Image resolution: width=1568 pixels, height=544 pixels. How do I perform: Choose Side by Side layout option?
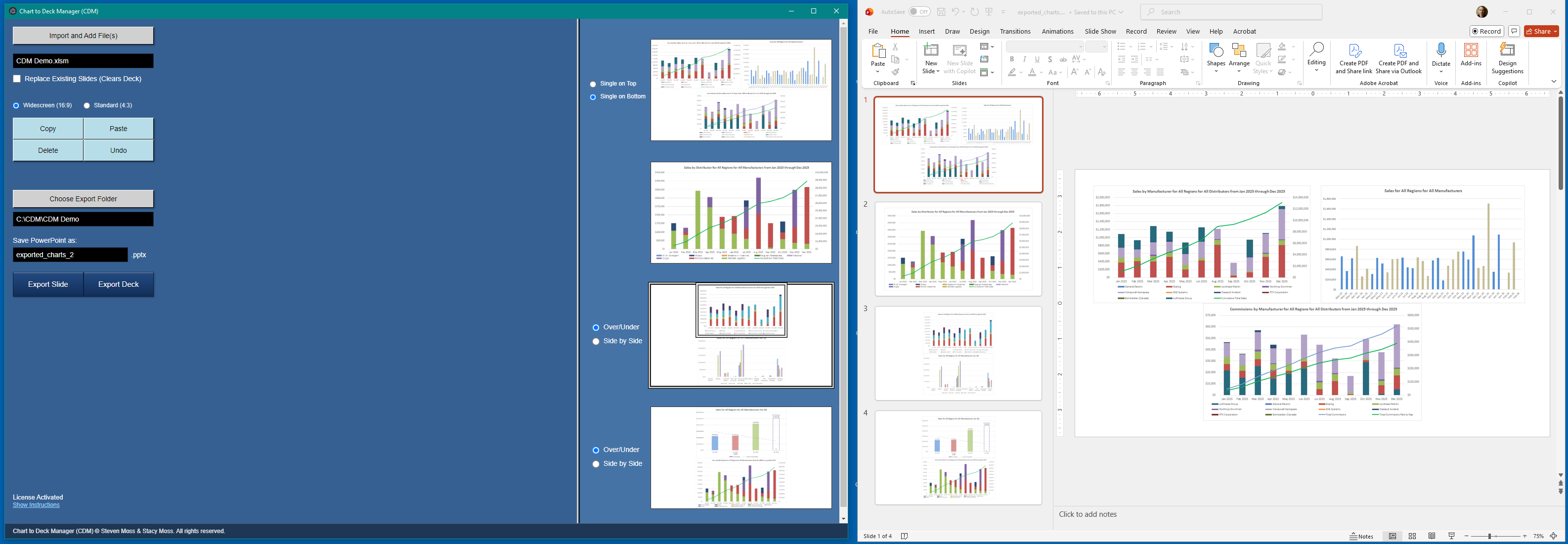595,341
